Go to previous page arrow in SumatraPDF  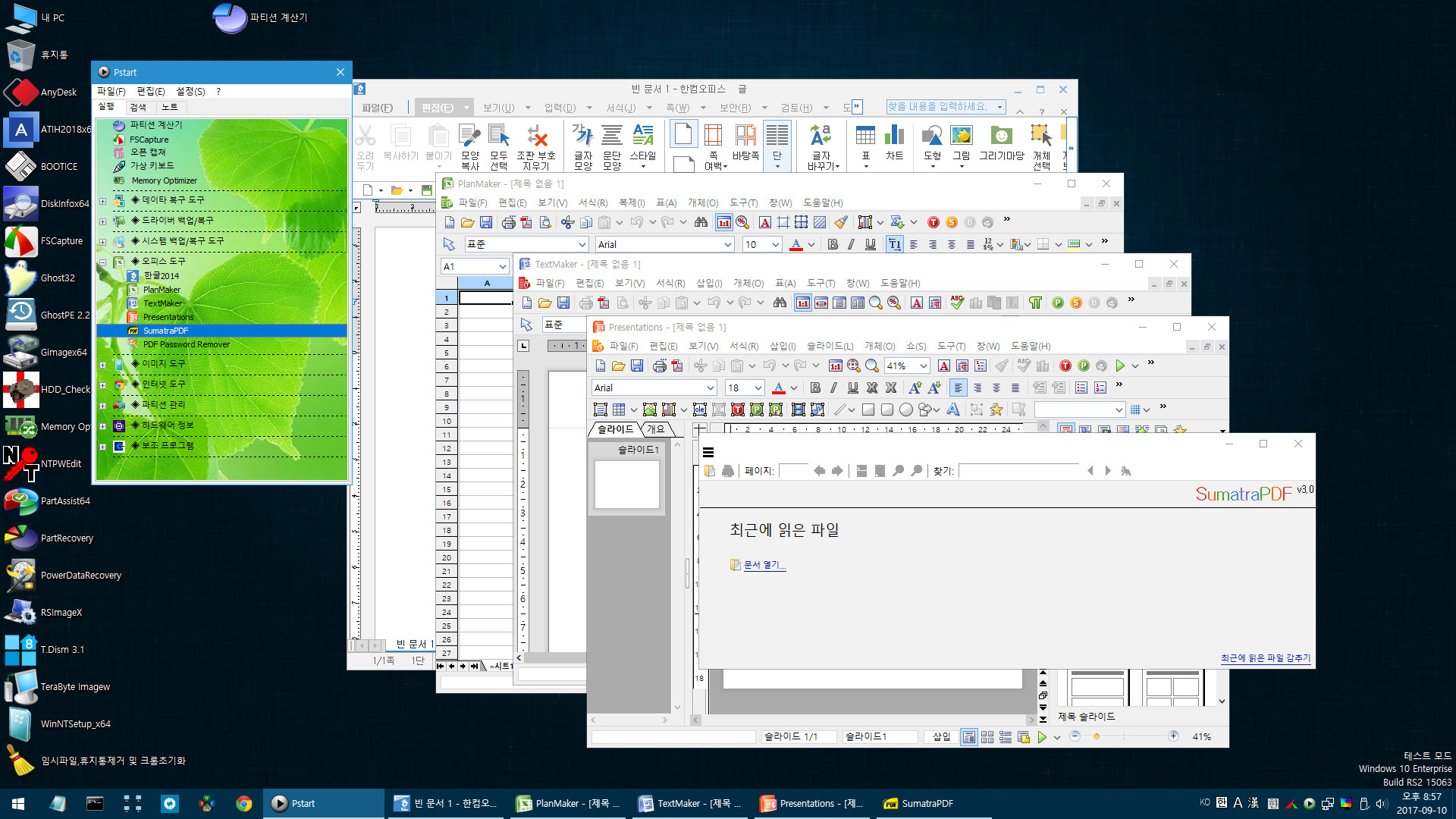pyautogui.click(x=819, y=471)
